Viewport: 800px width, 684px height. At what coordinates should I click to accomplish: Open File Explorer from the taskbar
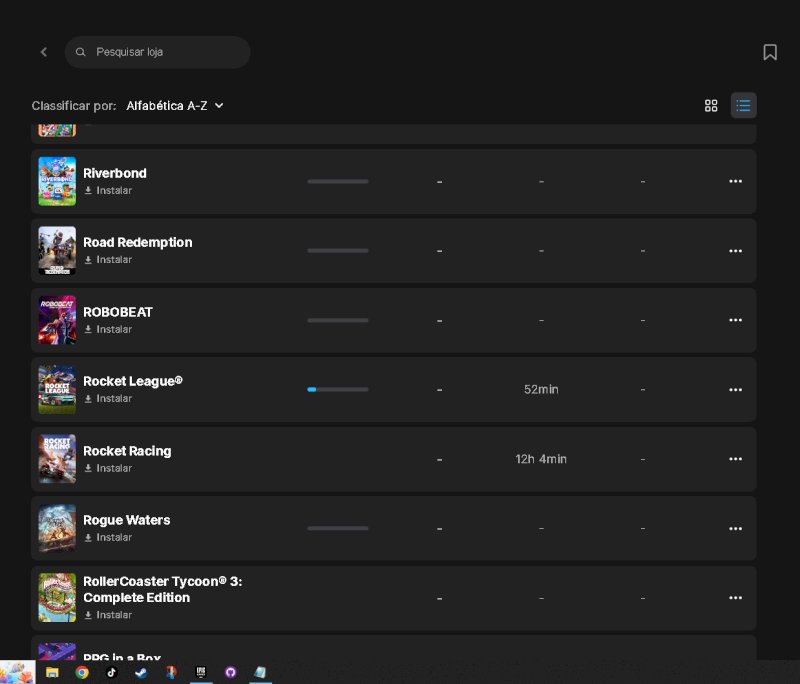pyautogui.click(x=52, y=672)
